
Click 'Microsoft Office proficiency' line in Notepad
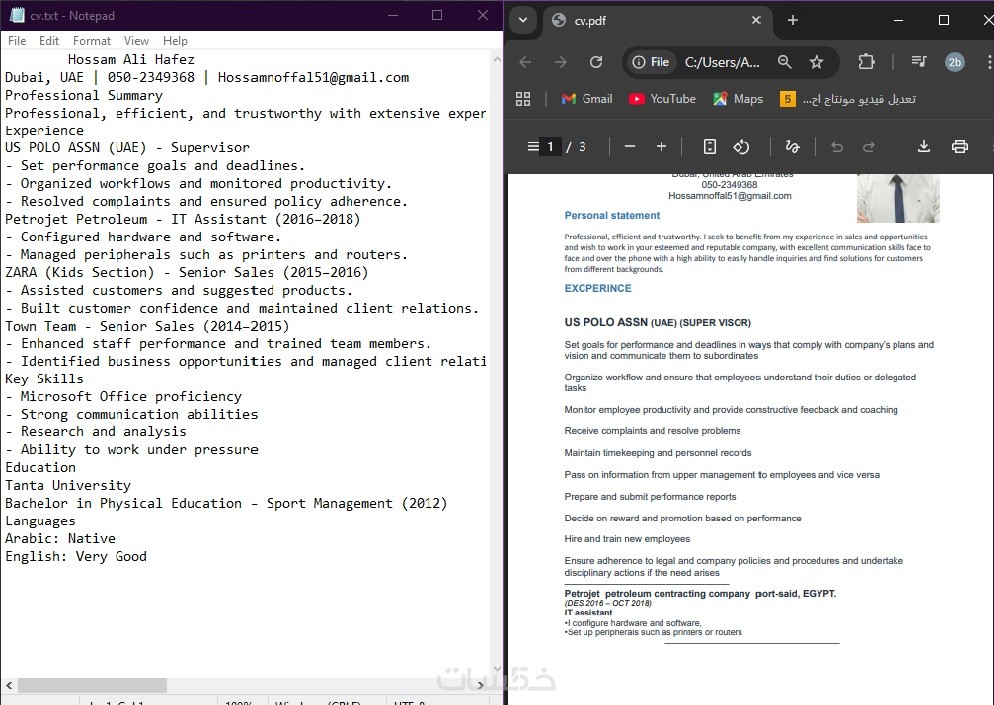(x=124, y=397)
